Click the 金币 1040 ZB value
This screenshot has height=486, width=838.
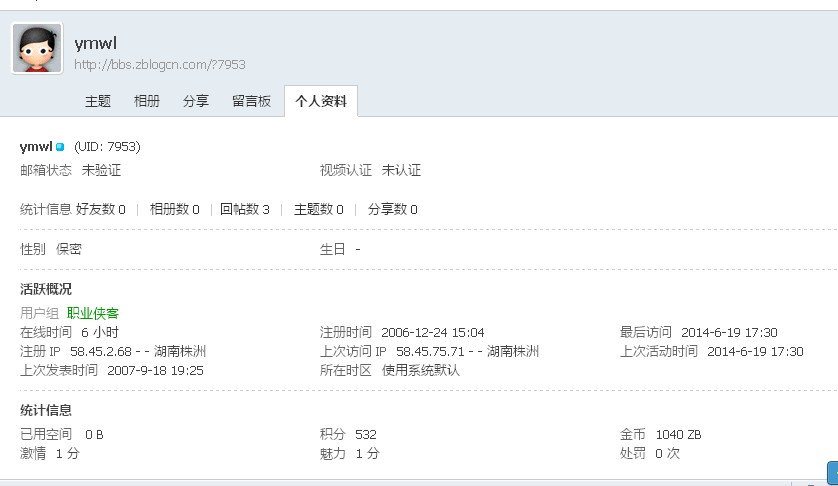click(x=679, y=434)
